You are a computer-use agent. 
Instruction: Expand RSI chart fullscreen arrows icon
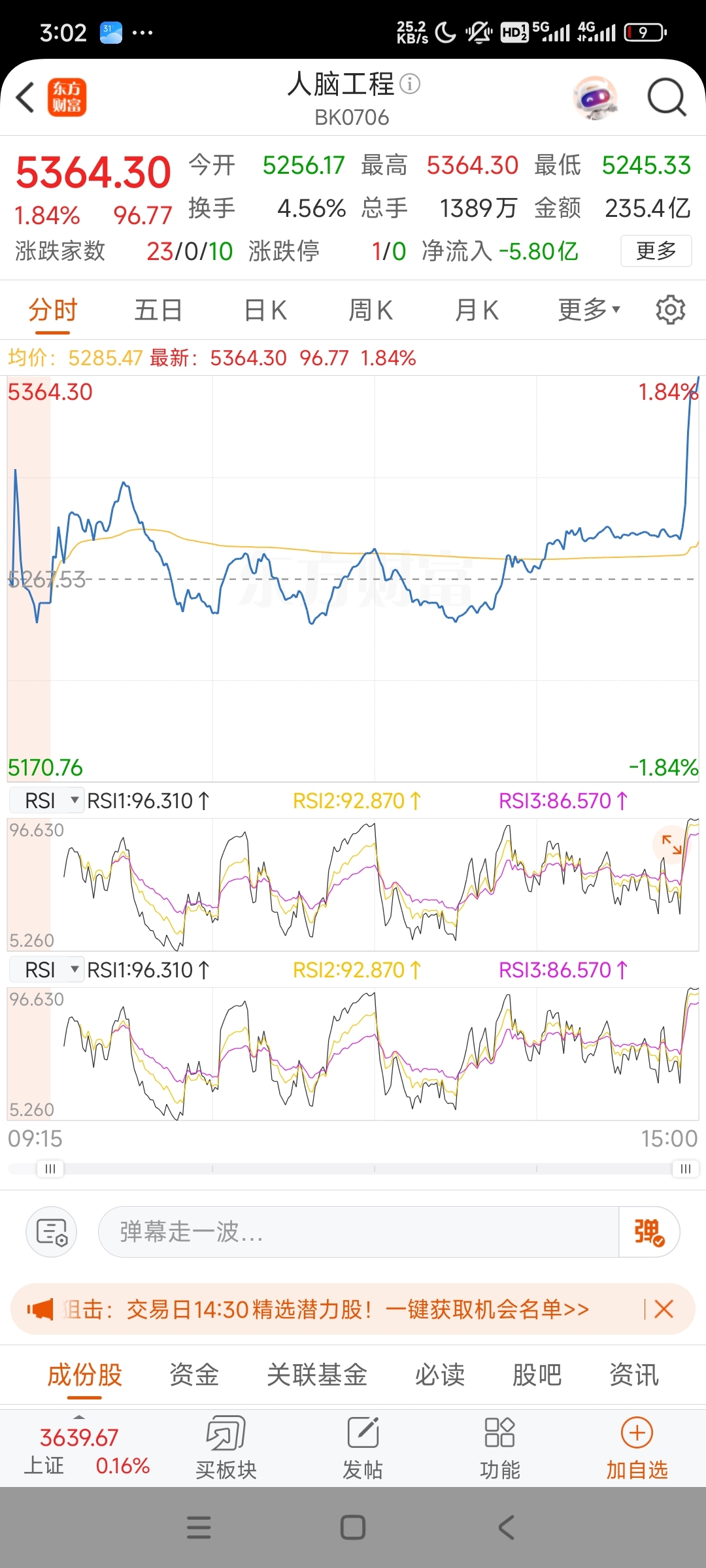click(671, 844)
